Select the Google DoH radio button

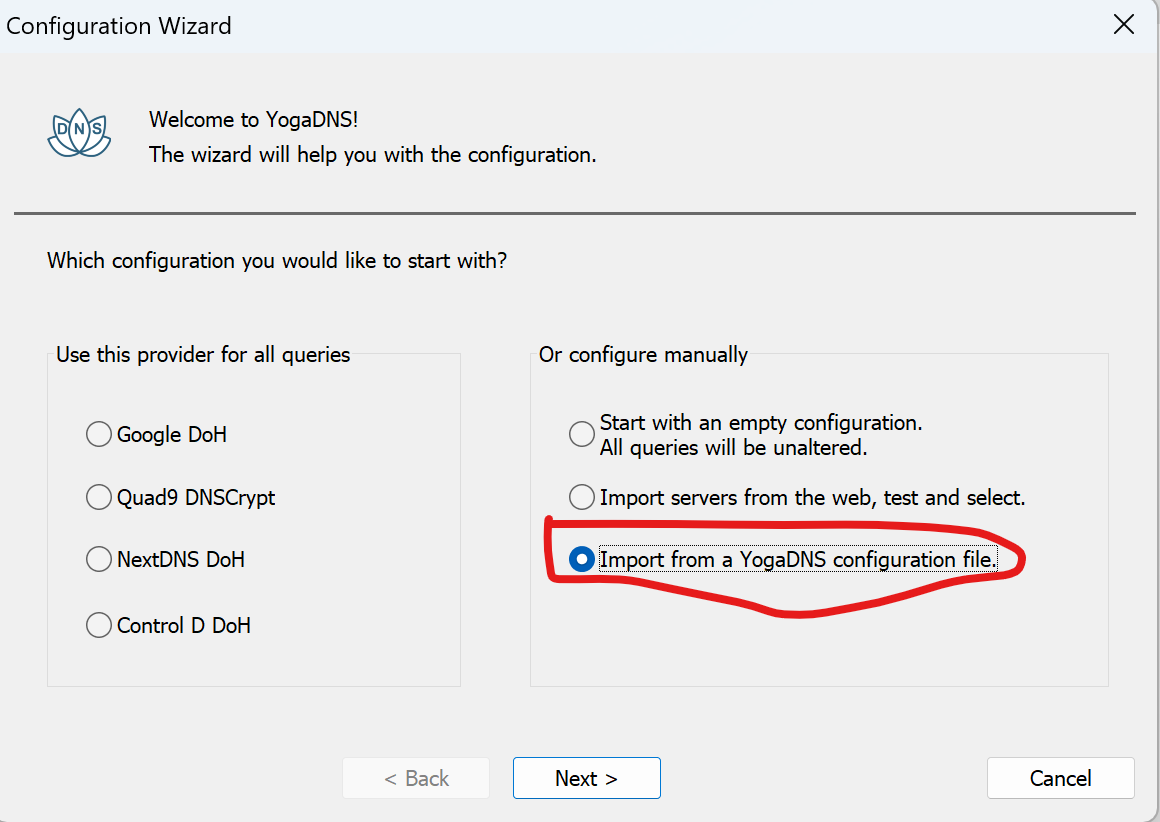tap(99, 435)
